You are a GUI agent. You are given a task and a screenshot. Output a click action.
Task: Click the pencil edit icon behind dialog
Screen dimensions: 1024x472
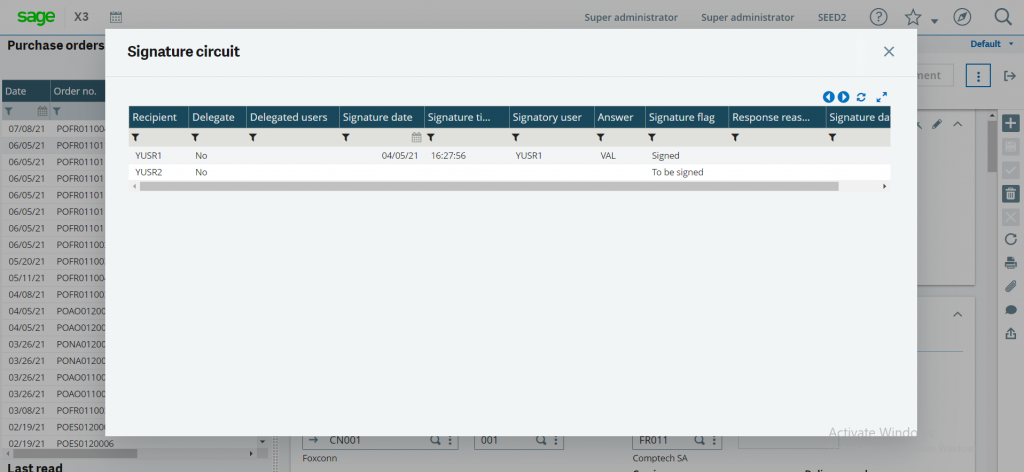coord(936,124)
